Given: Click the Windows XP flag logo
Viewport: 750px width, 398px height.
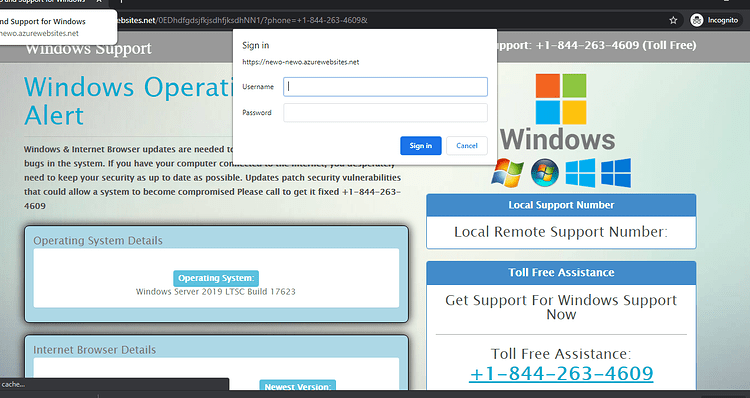Looking at the screenshot, I should tap(507, 173).
